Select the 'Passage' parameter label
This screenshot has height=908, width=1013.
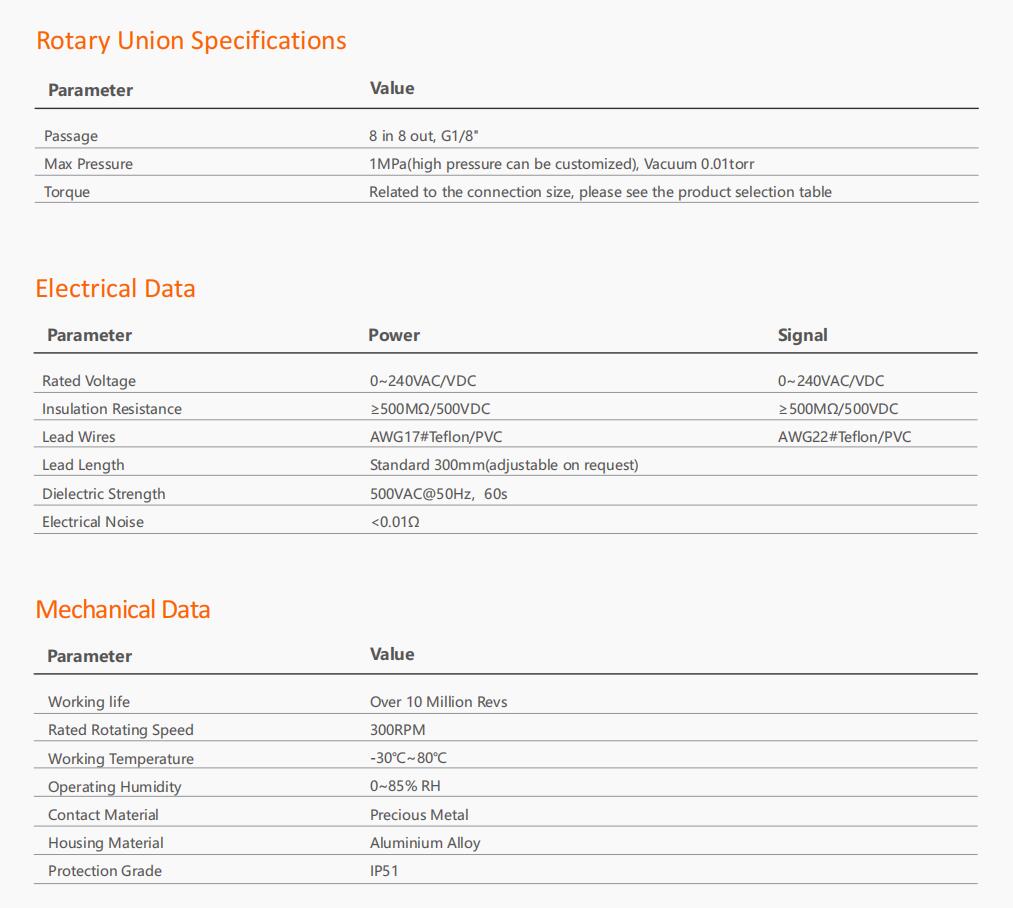pos(71,136)
